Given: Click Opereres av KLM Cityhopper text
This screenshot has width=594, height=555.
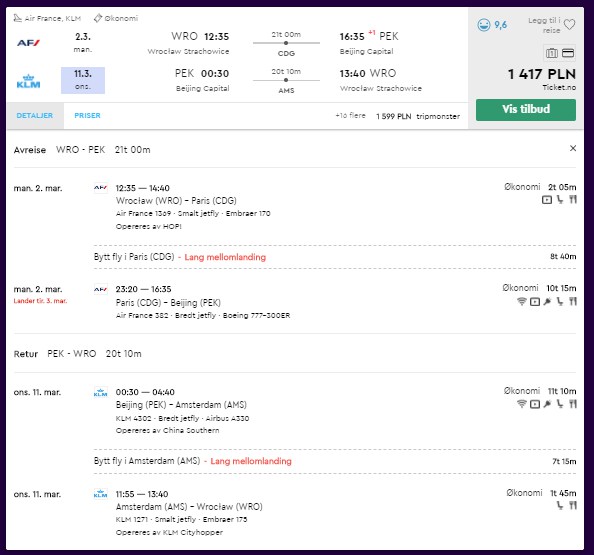Looking at the screenshot, I should pyautogui.click(x=169, y=533).
